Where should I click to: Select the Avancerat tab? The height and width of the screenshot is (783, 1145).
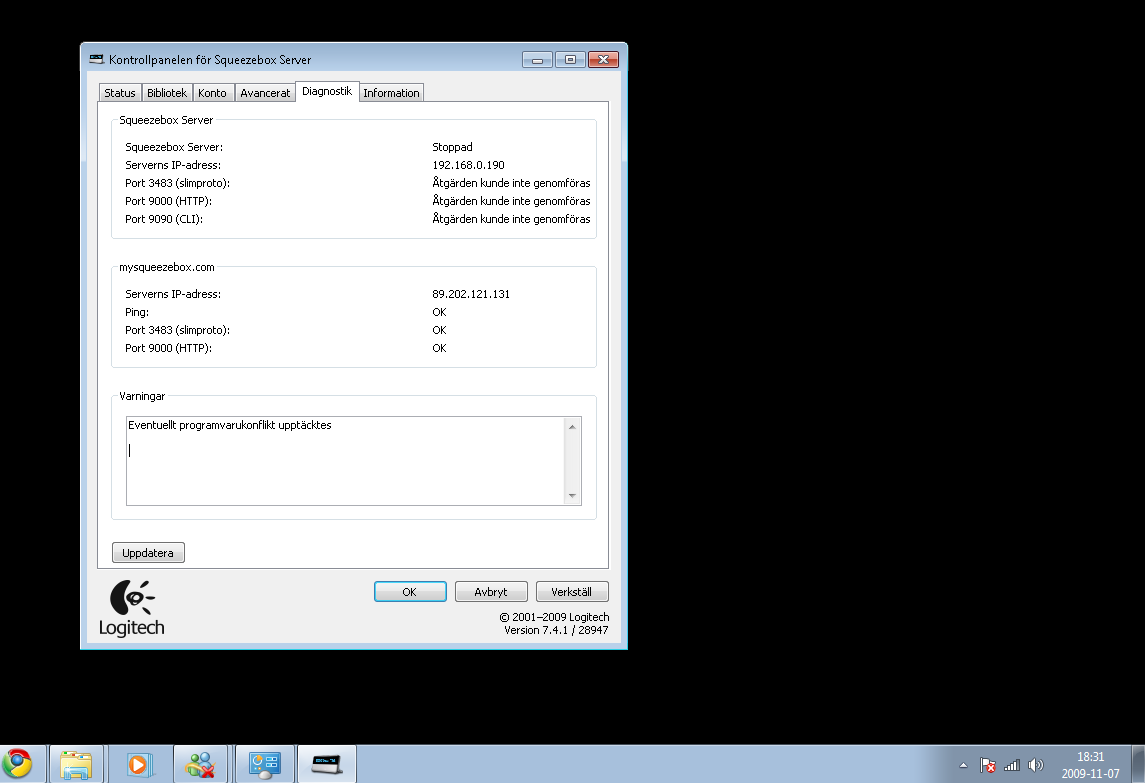pos(265,93)
